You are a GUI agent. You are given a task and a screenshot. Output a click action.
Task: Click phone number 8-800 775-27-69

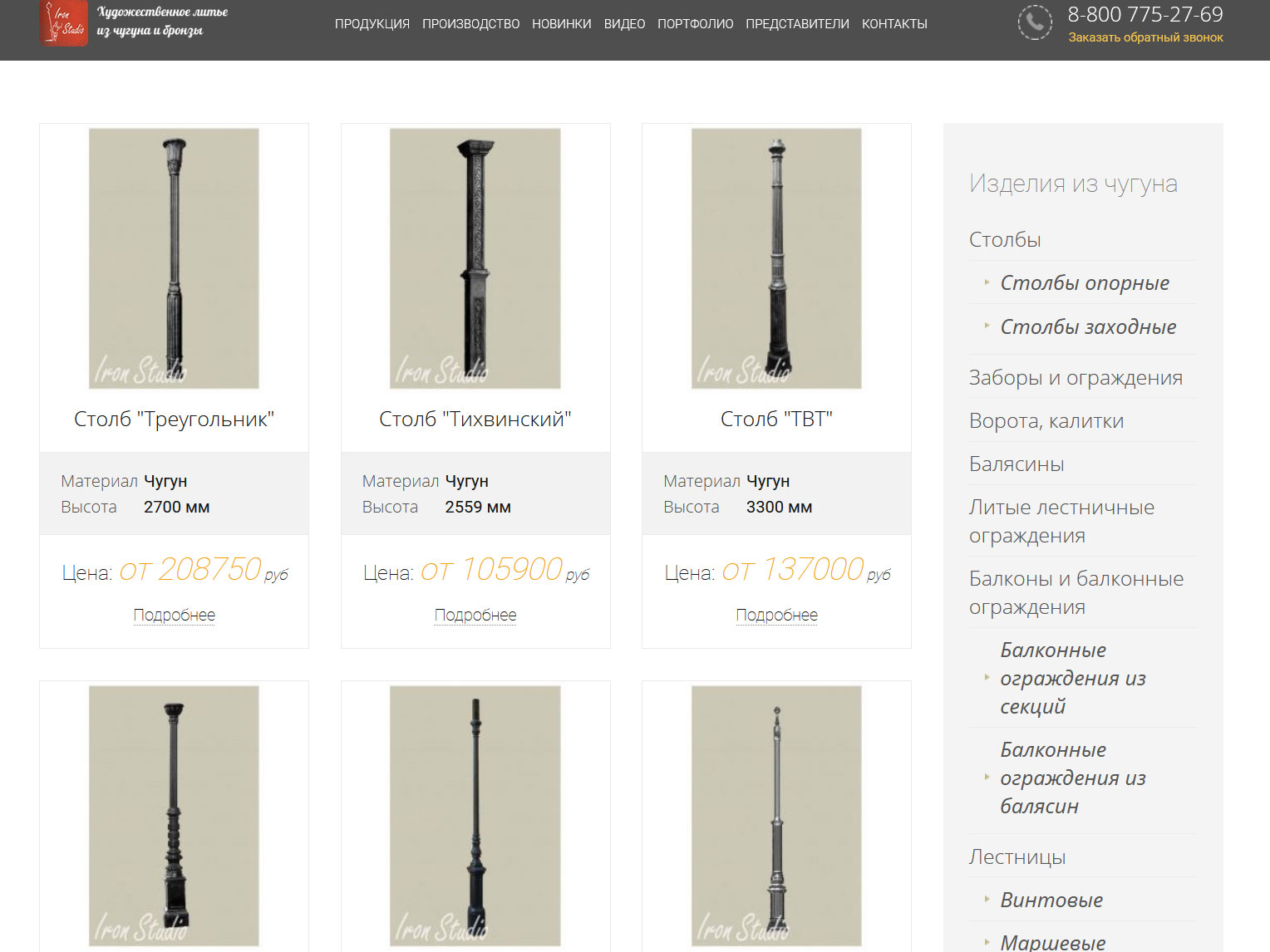[1145, 14]
